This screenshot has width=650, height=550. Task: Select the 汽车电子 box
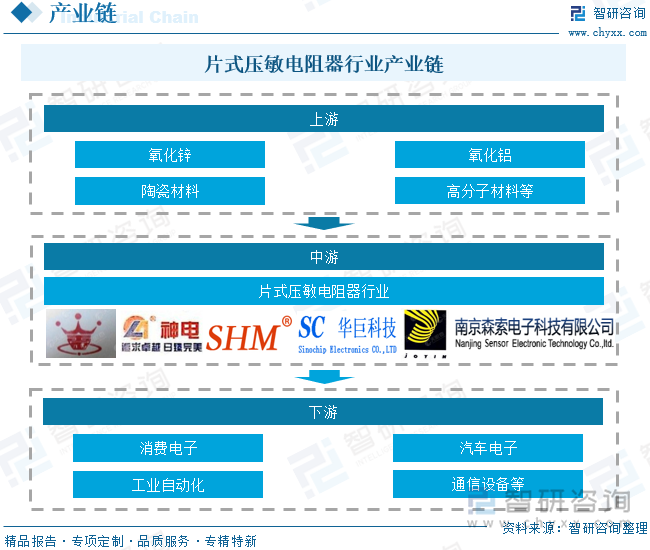click(x=488, y=448)
